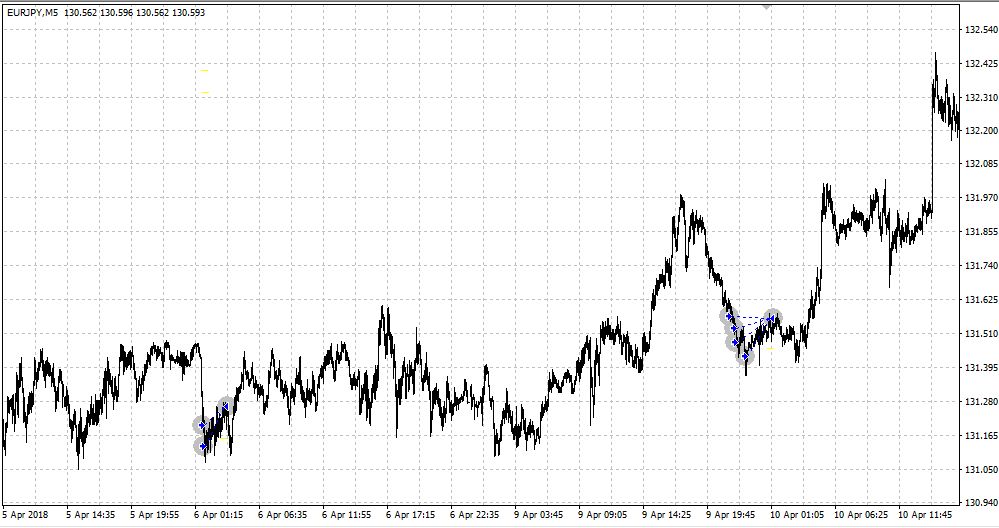Click the 131.165 price scale label

981,436
